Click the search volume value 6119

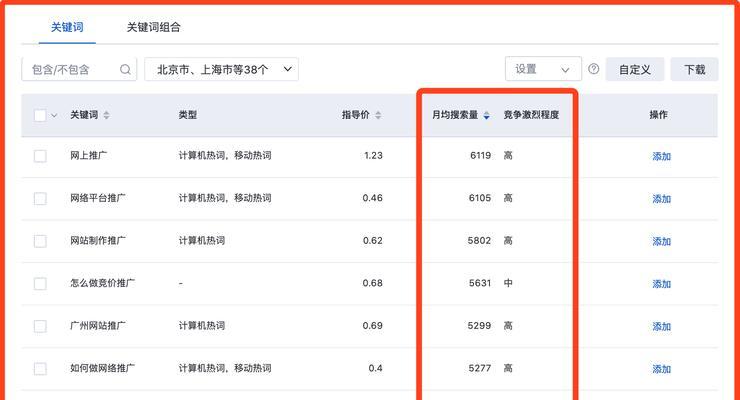480,156
